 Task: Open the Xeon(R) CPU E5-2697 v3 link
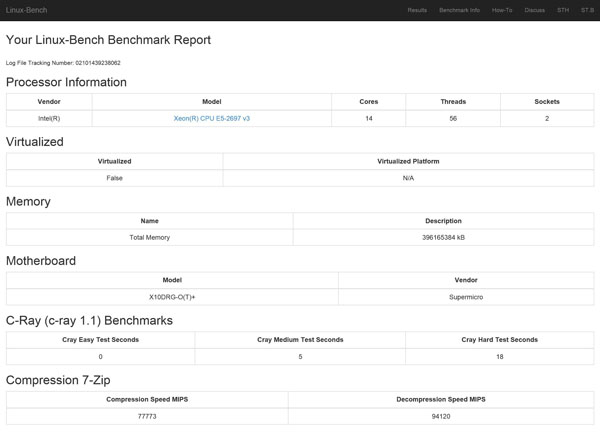[x=212, y=118]
